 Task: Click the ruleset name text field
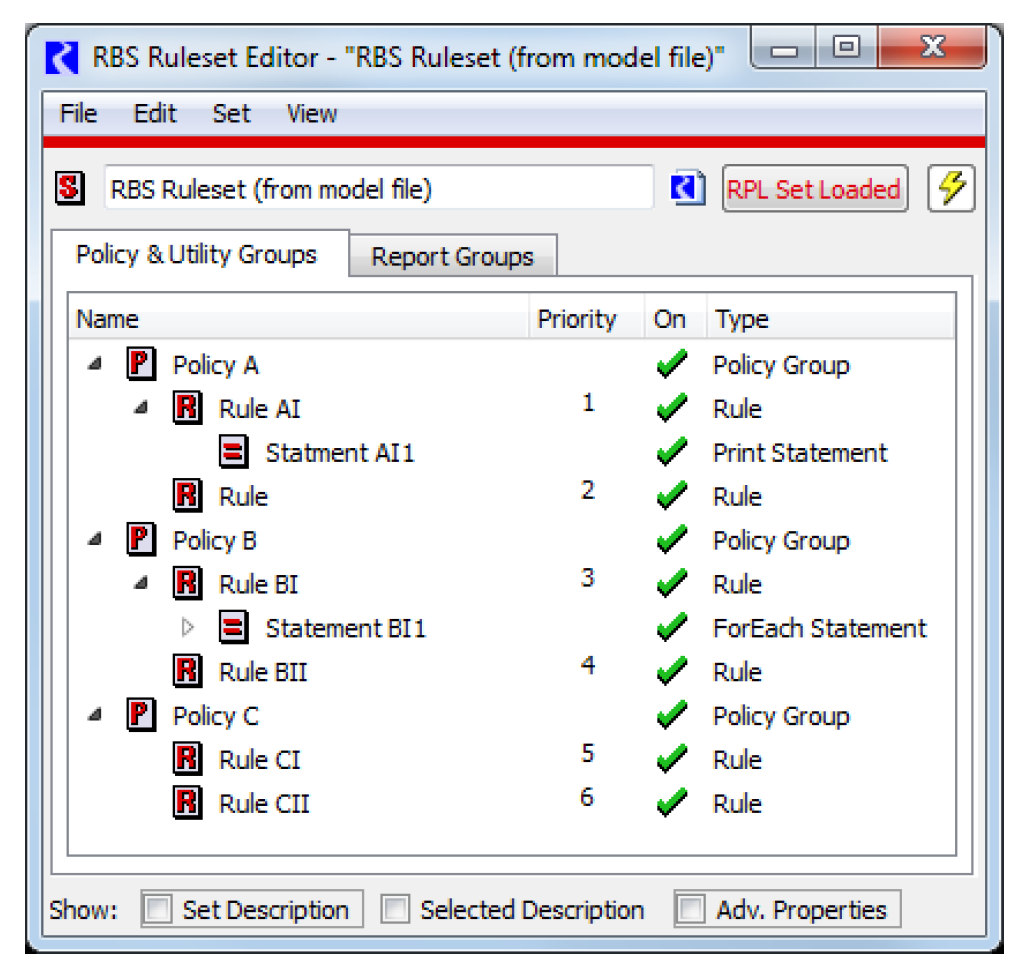coord(378,188)
